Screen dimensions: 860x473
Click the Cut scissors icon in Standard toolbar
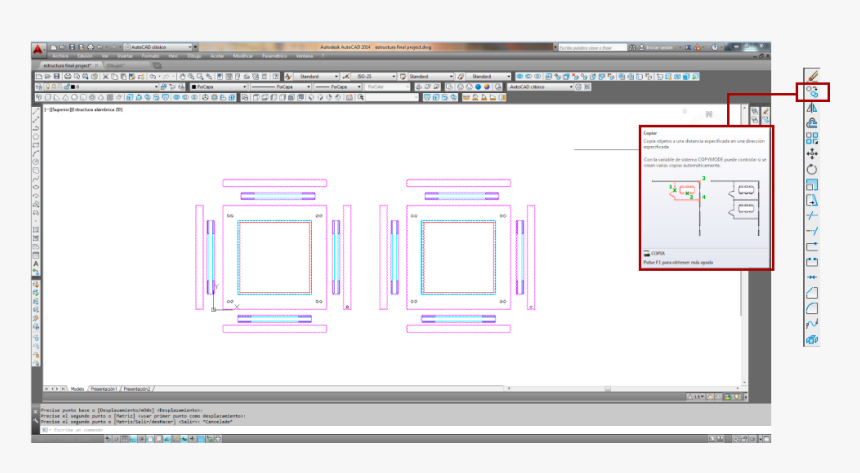point(105,77)
